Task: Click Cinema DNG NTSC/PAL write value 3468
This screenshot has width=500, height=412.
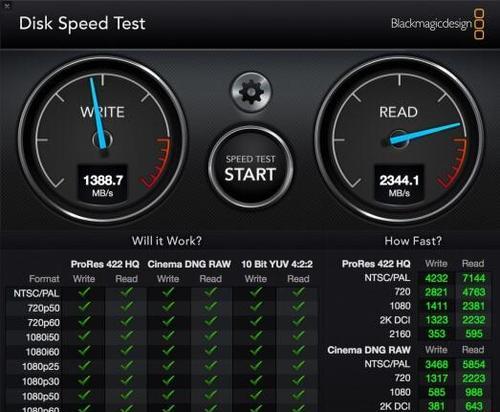Action: [x=436, y=364]
